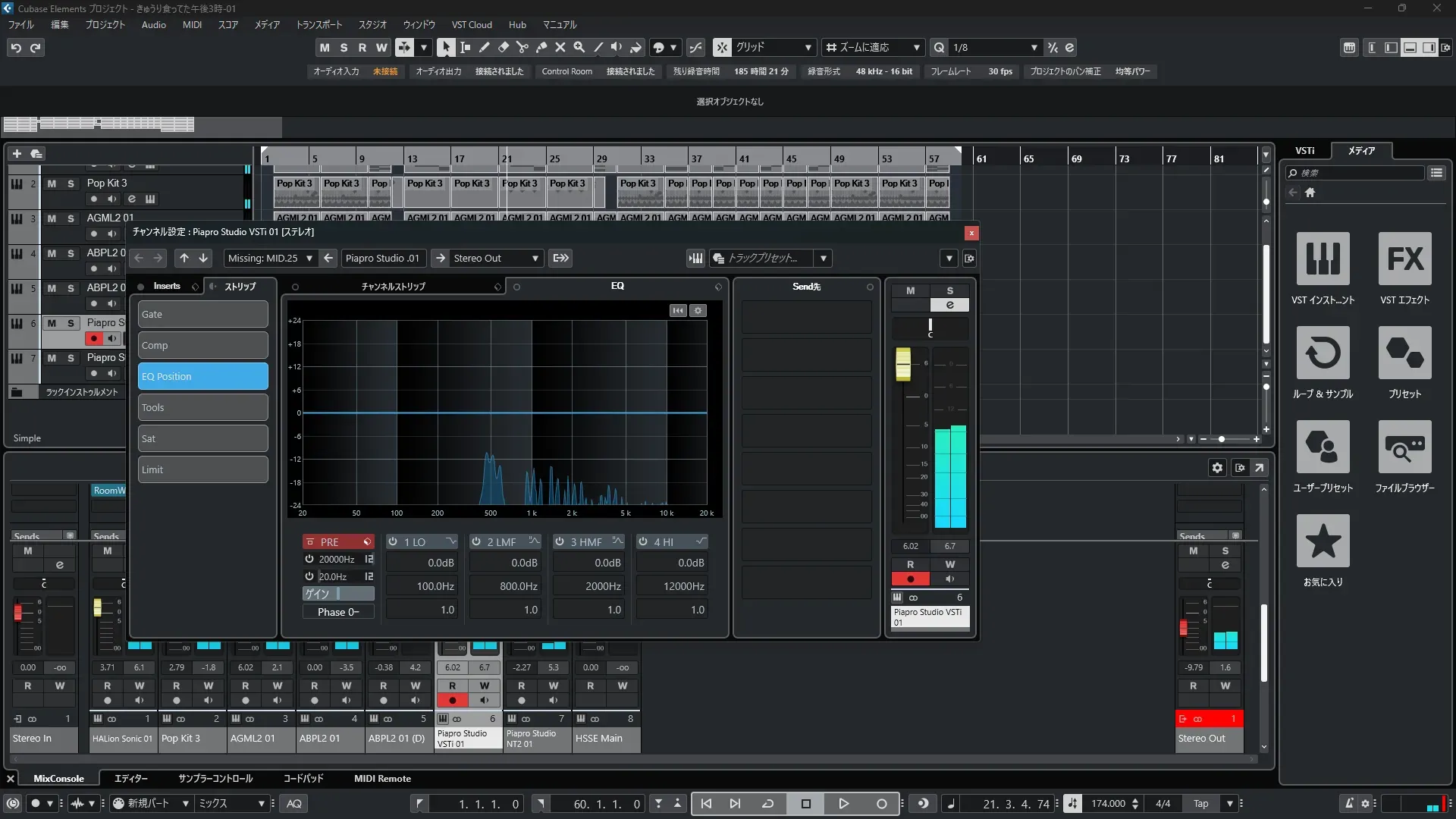Toggle EQ band 1 LO power
The height and width of the screenshot is (819, 1456).
(393, 541)
